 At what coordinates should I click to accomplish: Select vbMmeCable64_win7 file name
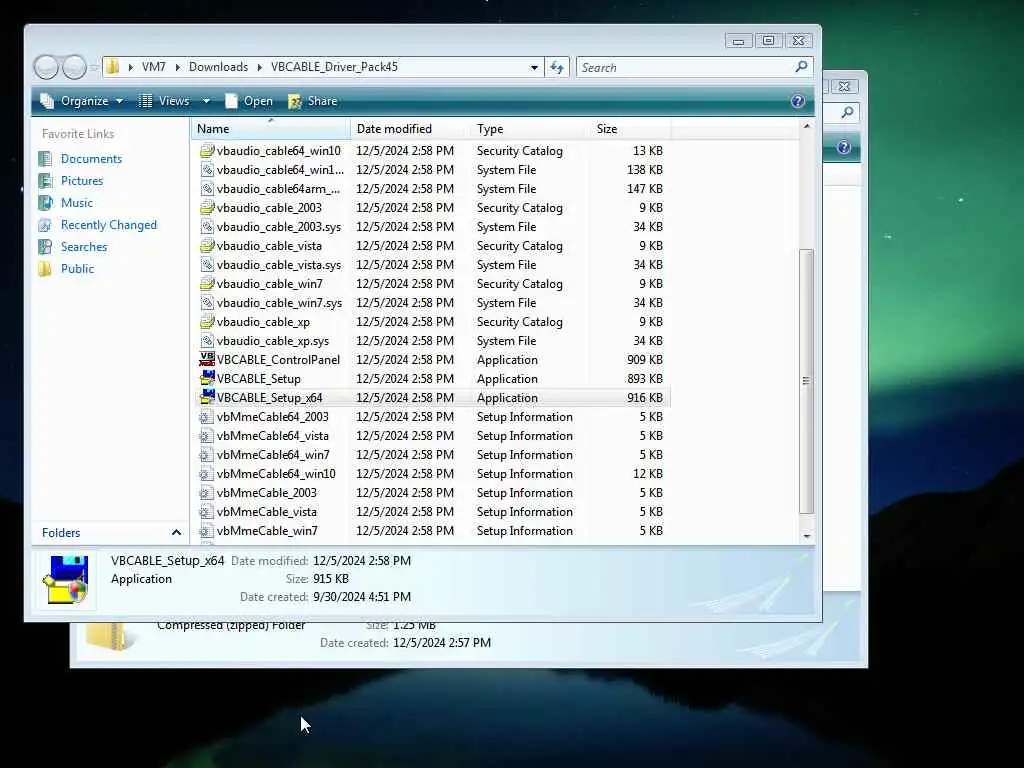[273, 455]
